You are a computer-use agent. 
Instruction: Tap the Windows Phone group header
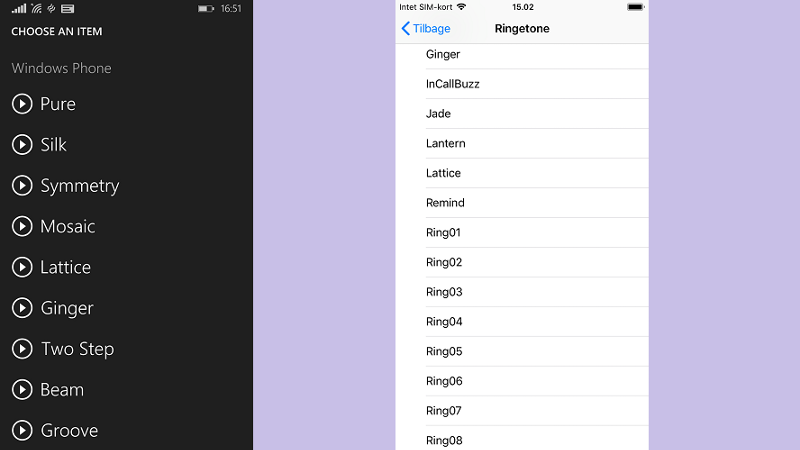61,68
